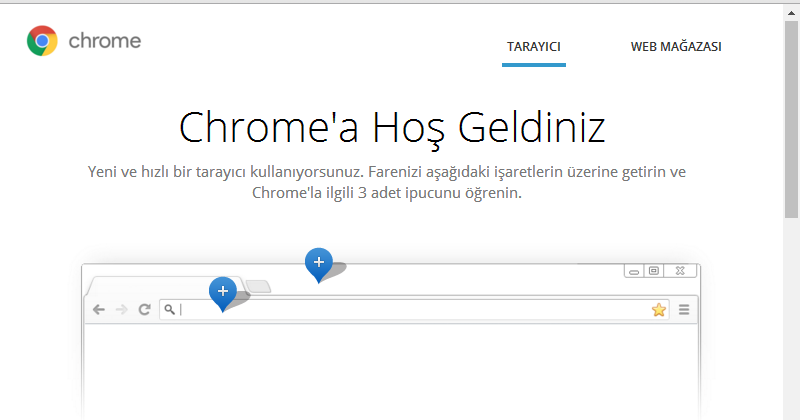Click the illustrated window's maximize button
This screenshot has width=800, height=420.
click(653, 271)
